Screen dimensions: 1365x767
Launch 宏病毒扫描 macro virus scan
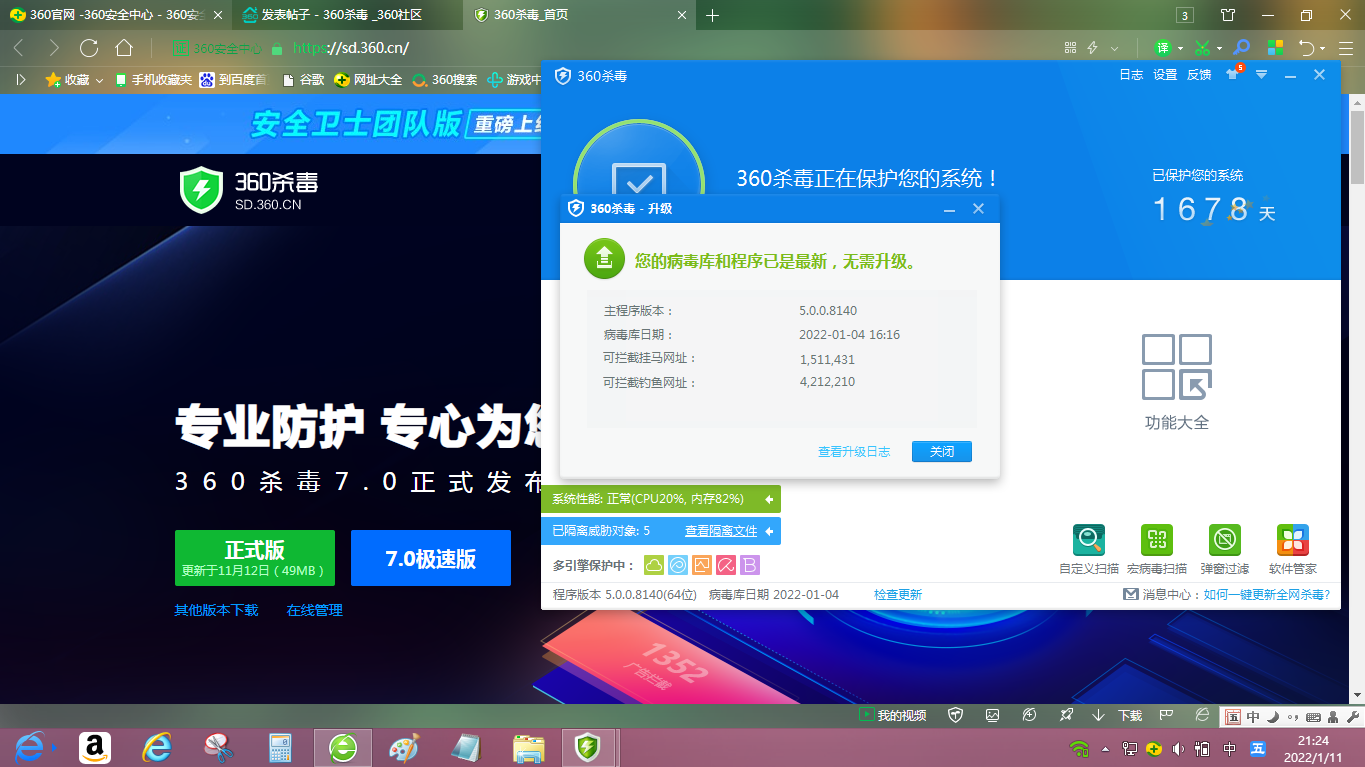click(x=1157, y=549)
